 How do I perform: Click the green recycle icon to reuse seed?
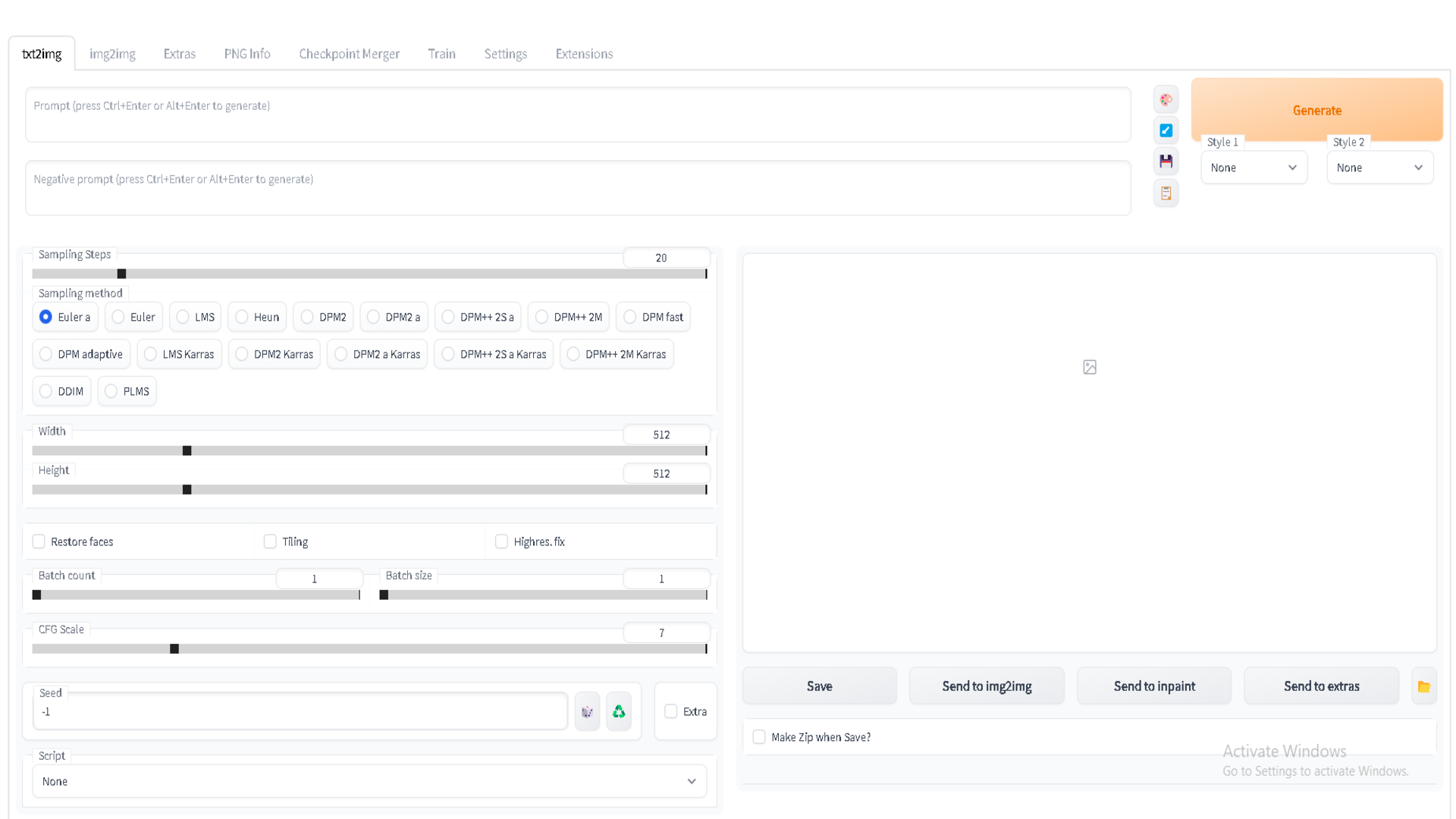coord(619,711)
